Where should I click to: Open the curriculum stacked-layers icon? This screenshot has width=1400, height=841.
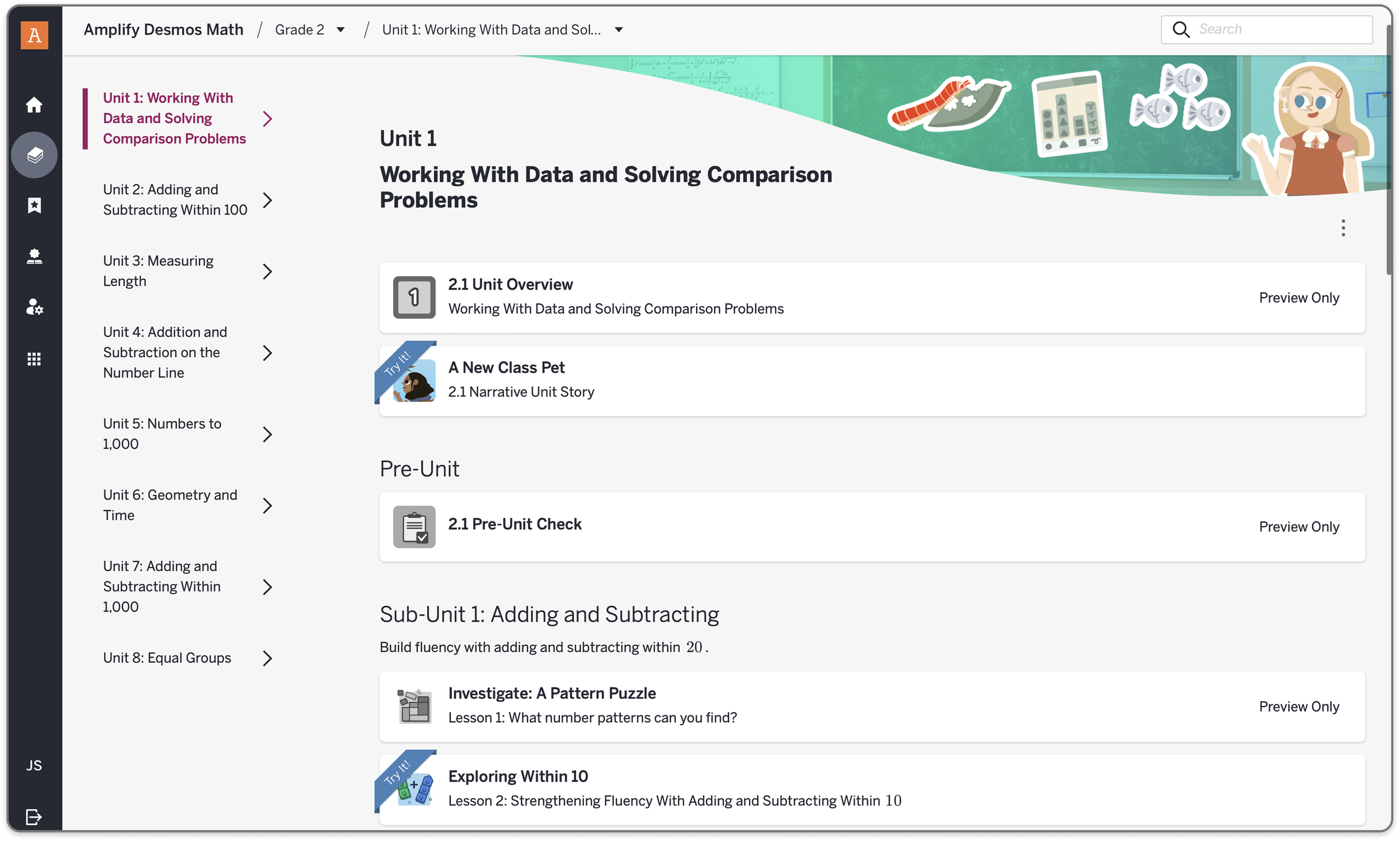pos(34,155)
